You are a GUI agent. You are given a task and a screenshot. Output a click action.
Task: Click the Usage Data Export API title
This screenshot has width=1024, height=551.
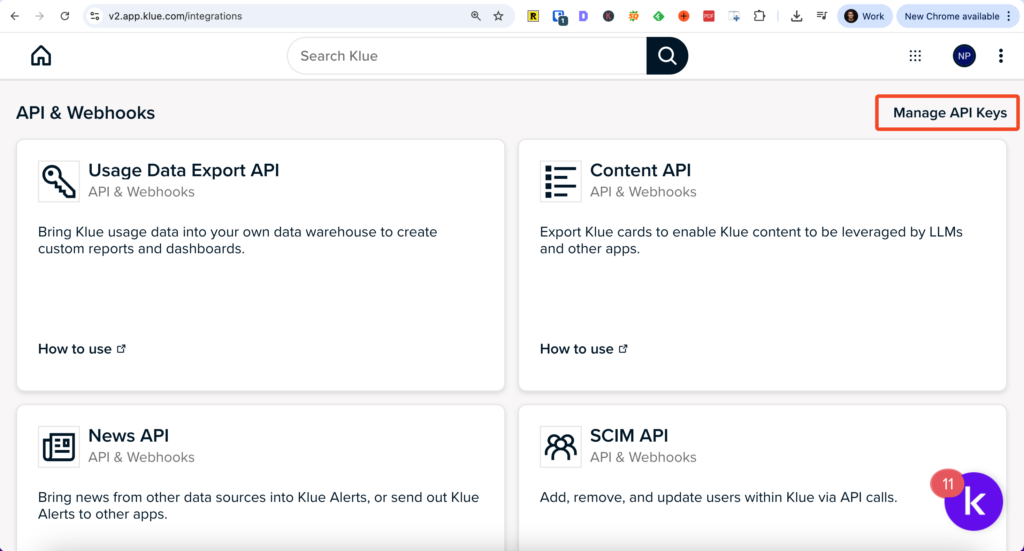tap(184, 170)
